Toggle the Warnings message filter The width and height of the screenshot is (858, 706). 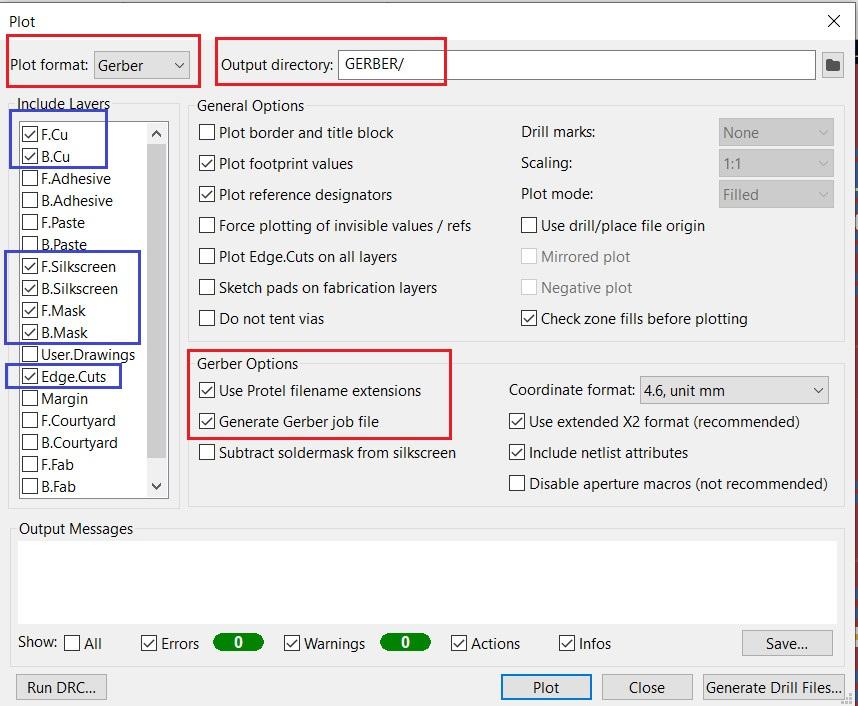pos(292,643)
